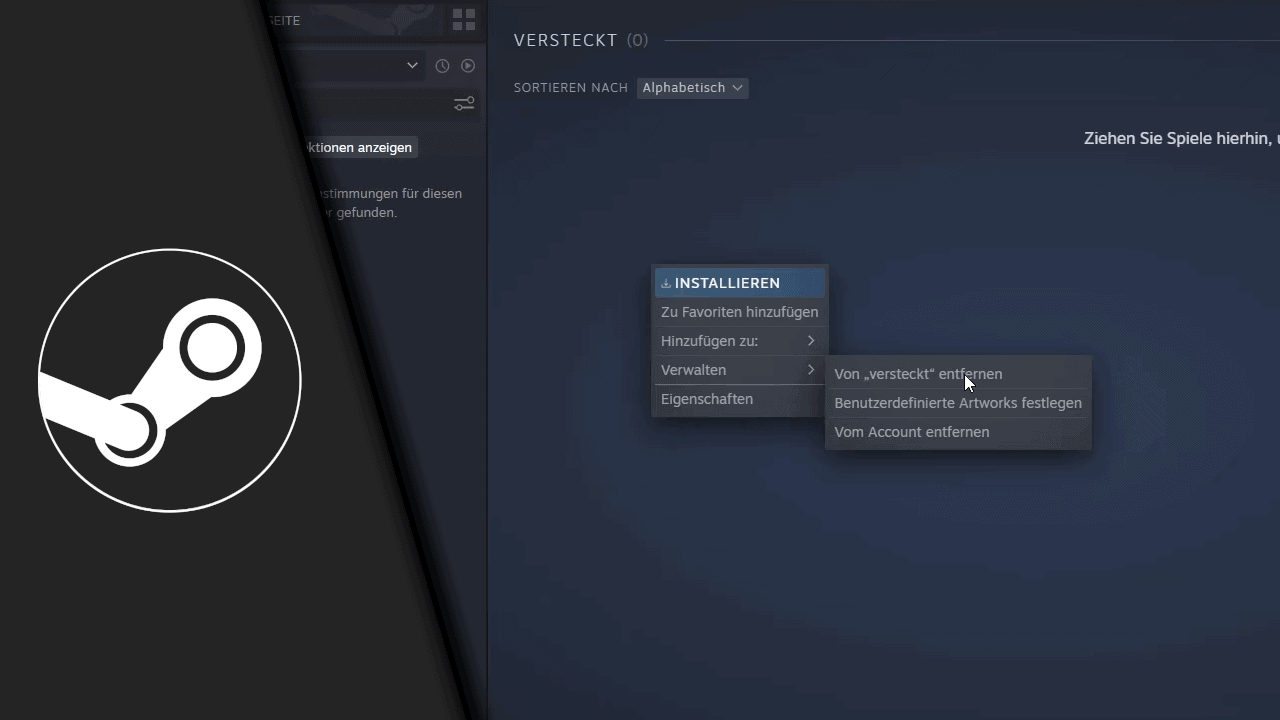
Task: Open advanced filters via the sliders icon
Action: pos(463,103)
